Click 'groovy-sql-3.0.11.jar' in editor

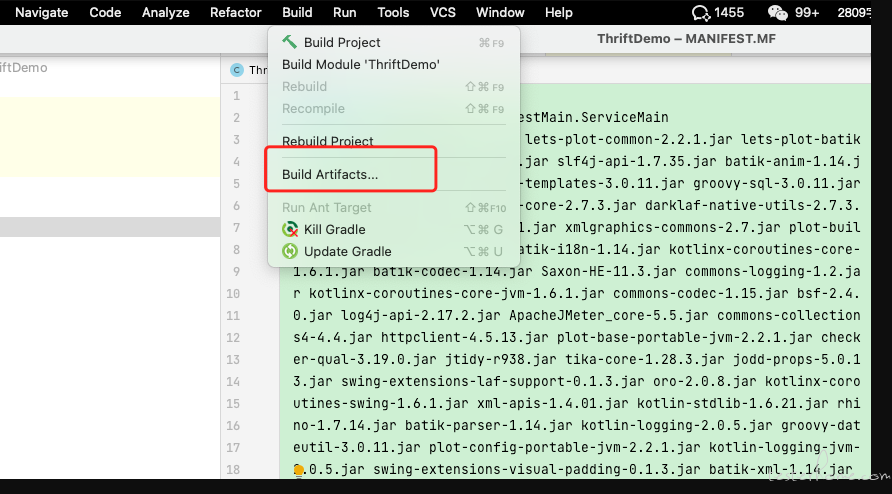click(x=777, y=184)
